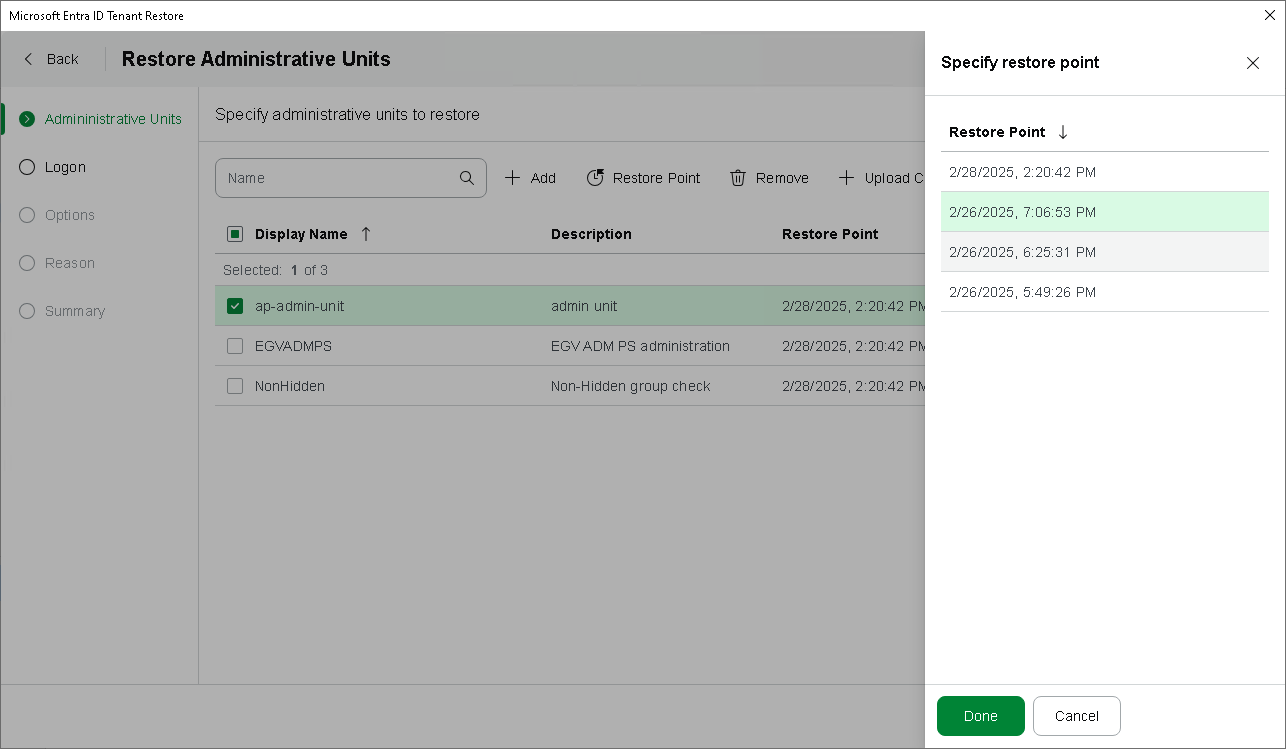Click the Cancel button

1076,716
